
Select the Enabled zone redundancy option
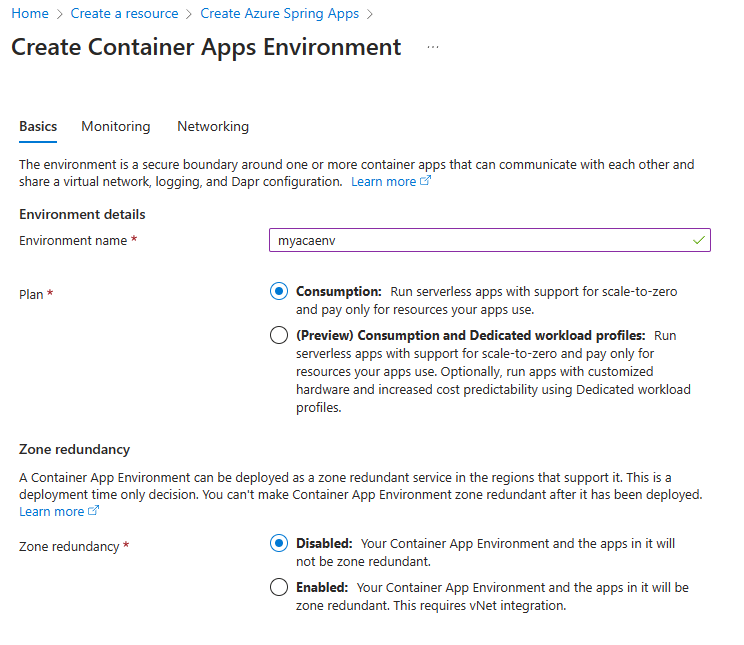[x=279, y=587]
